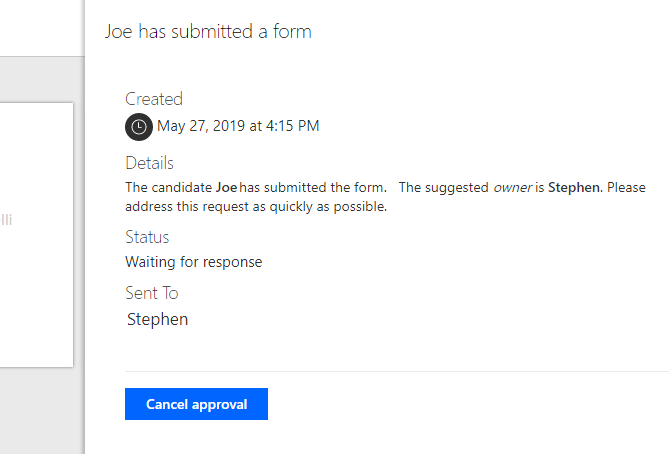This screenshot has width=669, height=454.
Task: Click the gray background area left of panel
Action: [x=40, y=410]
